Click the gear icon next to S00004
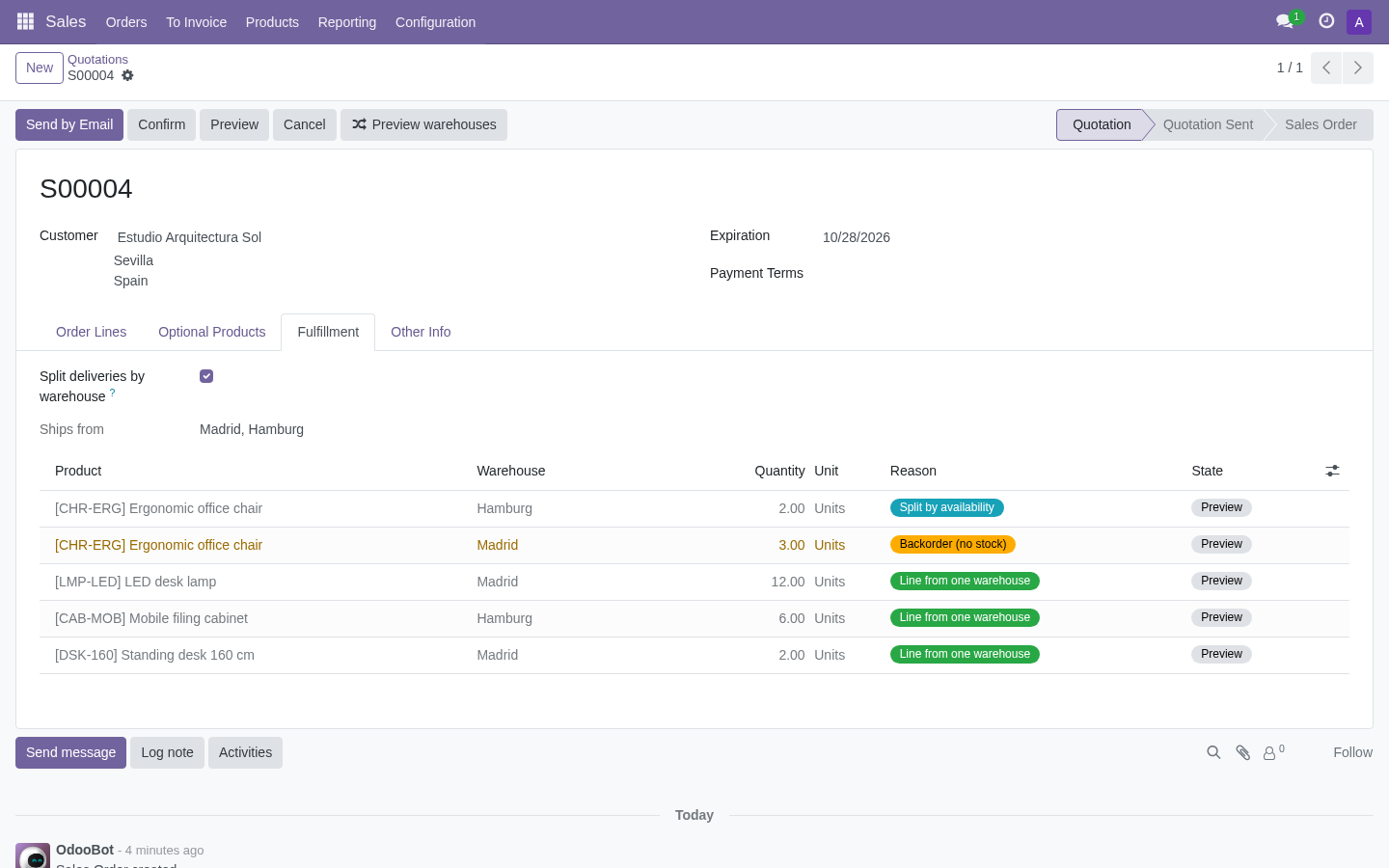Screen dimensions: 1389x868 point(127,75)
